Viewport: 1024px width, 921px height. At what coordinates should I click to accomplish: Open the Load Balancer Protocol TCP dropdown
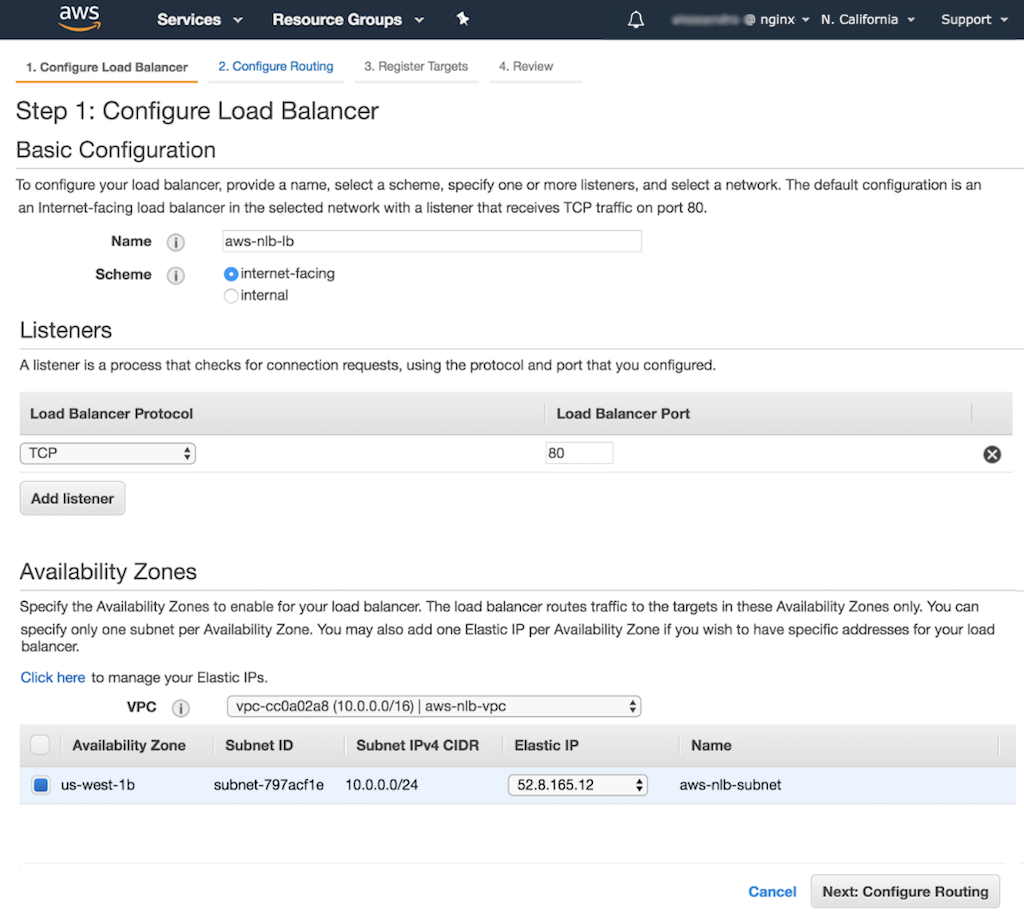click(x=108, y=453)
